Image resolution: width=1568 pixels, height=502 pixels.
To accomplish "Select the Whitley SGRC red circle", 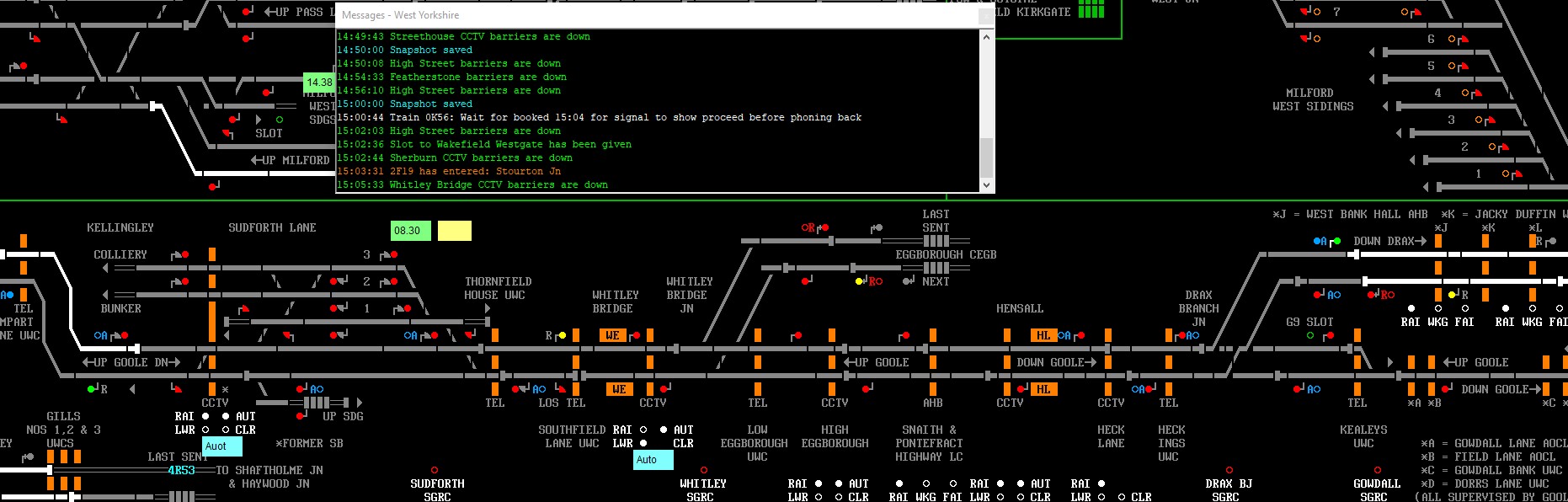I will pos(704,470).
